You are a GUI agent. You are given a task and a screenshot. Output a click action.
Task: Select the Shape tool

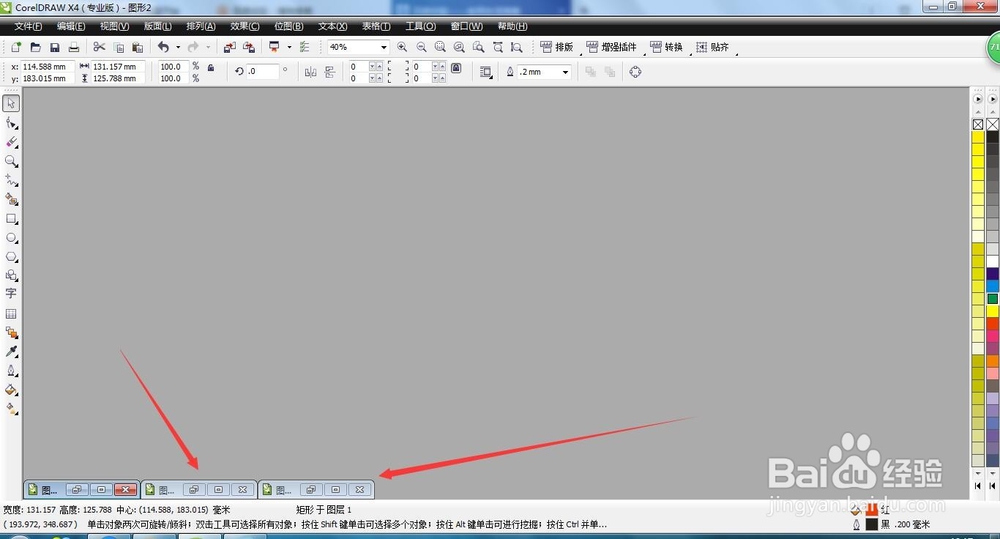pos(11,122)
